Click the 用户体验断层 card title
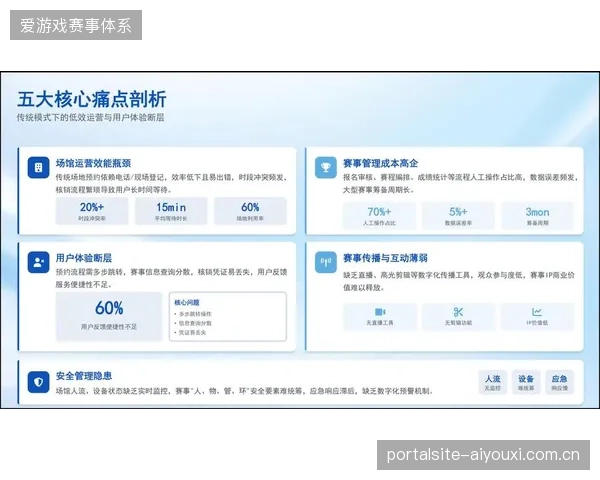Screen dimensions: 600x480 84,258
